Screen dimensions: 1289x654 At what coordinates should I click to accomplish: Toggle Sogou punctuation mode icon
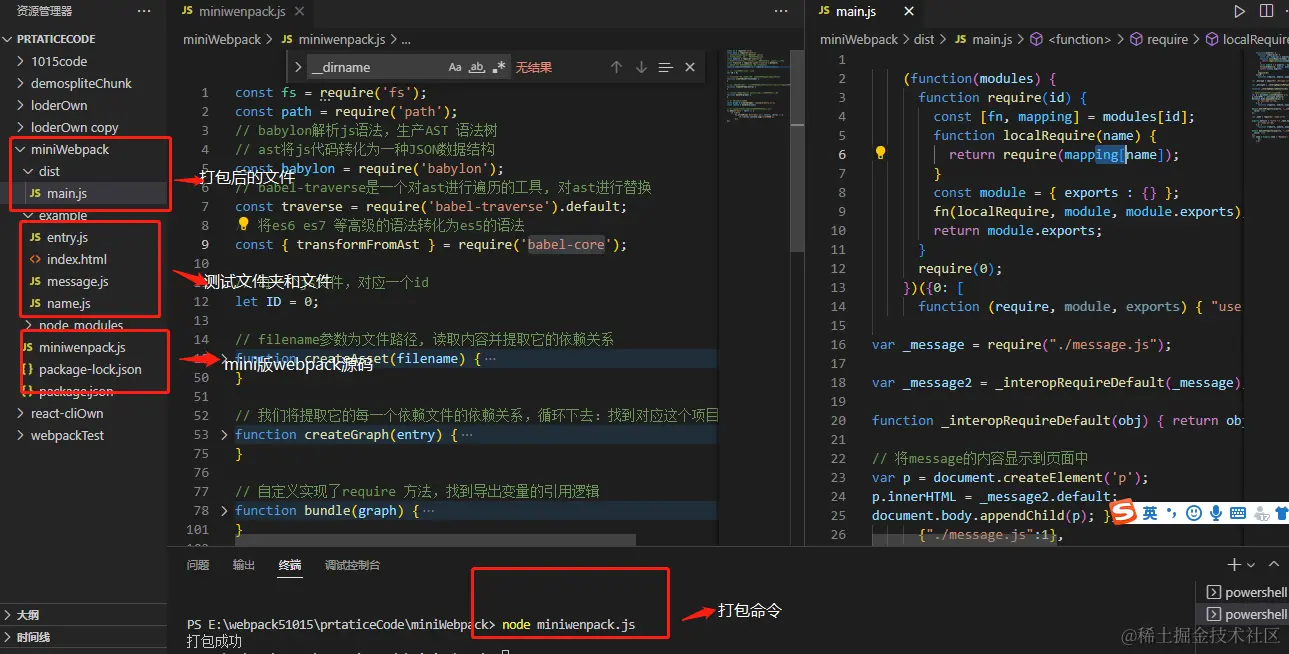(x=1172, y=513)
